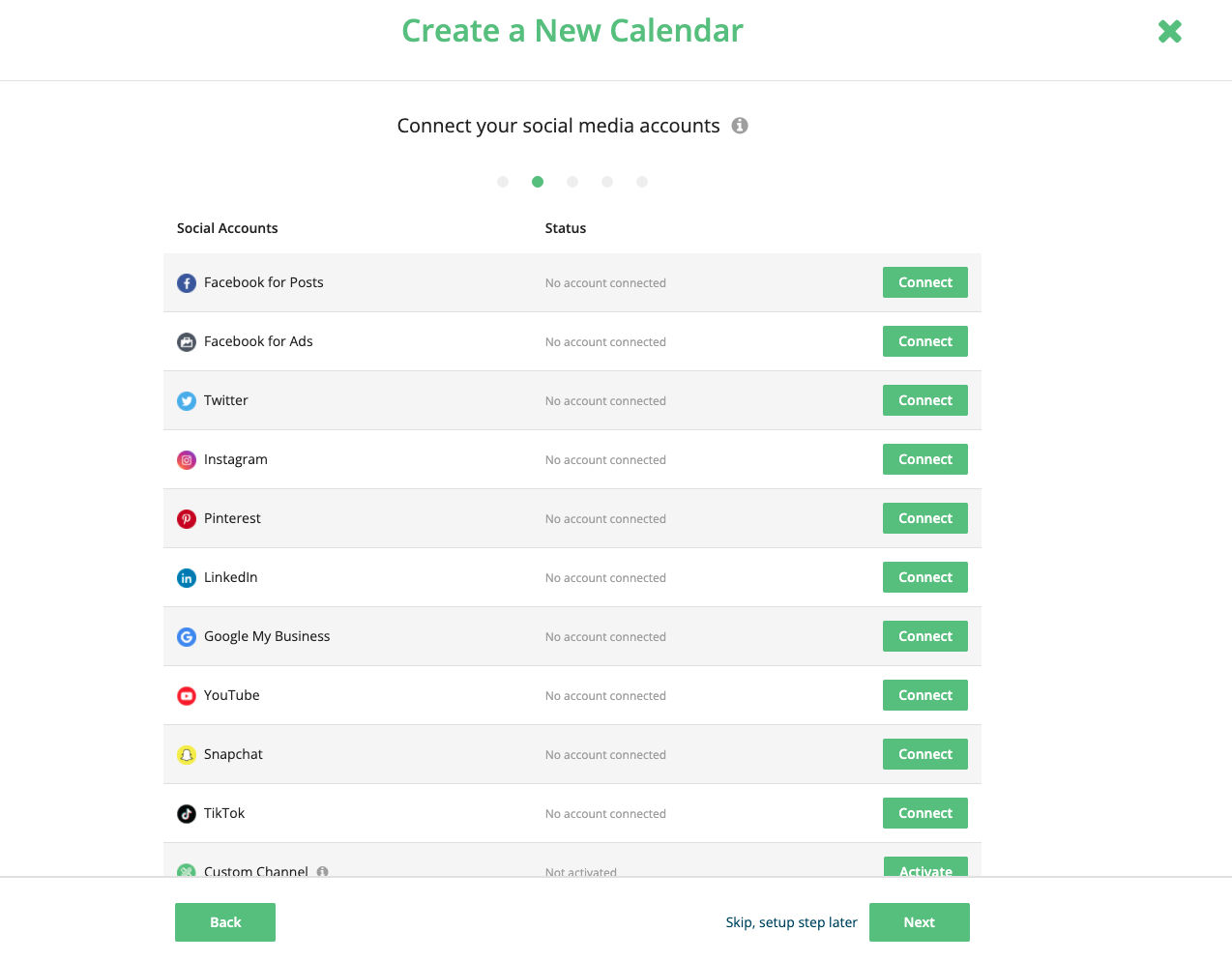Click the Twitter bird icon

point(186,400)
